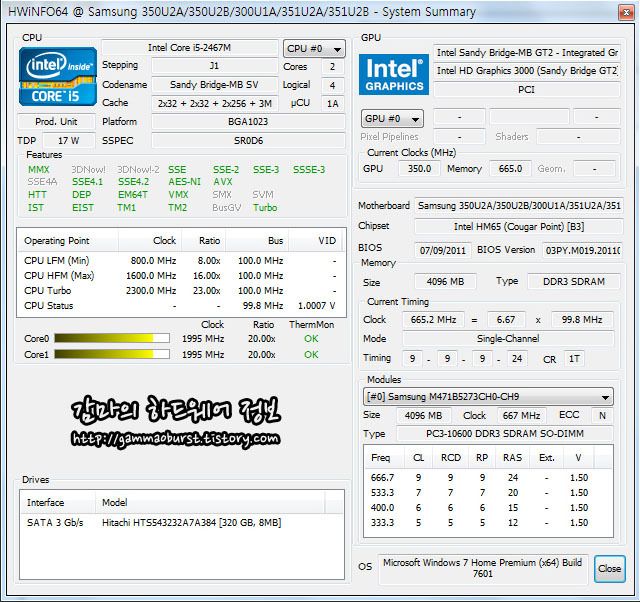Click the Microsoft Windows 7 Home Premium OS field

tap(483, 569)
